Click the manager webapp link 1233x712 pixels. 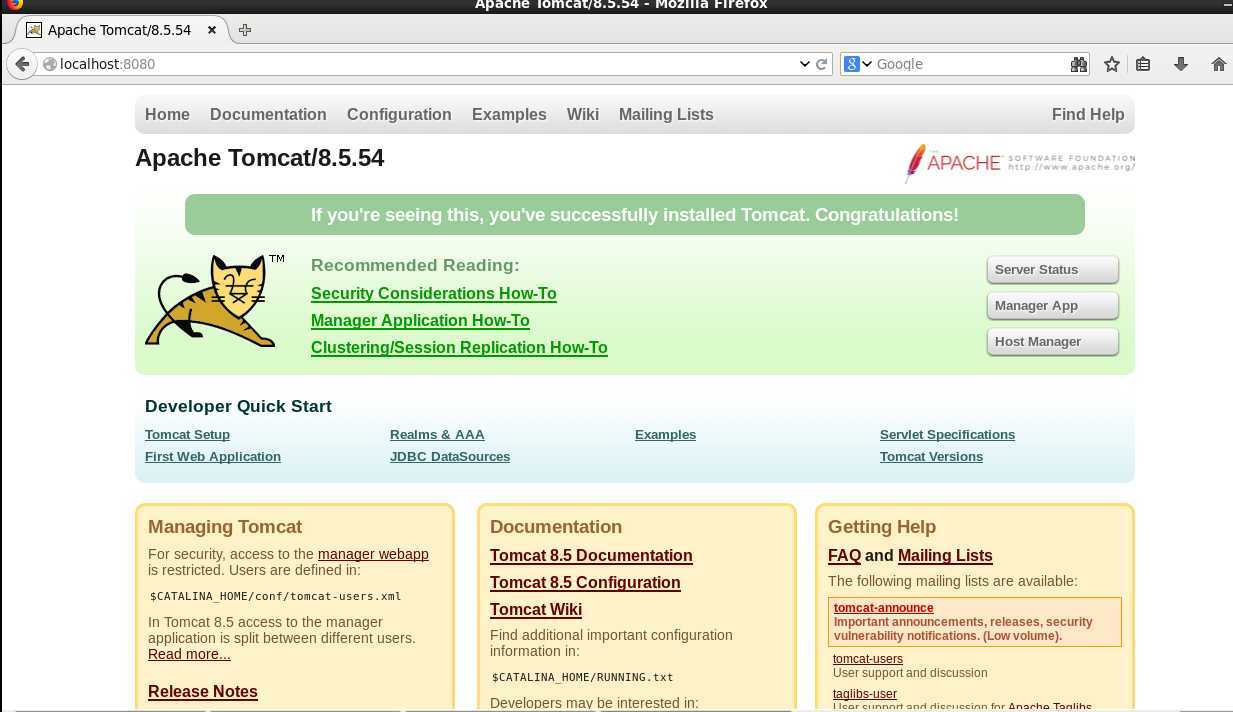[x=373, y=554]
